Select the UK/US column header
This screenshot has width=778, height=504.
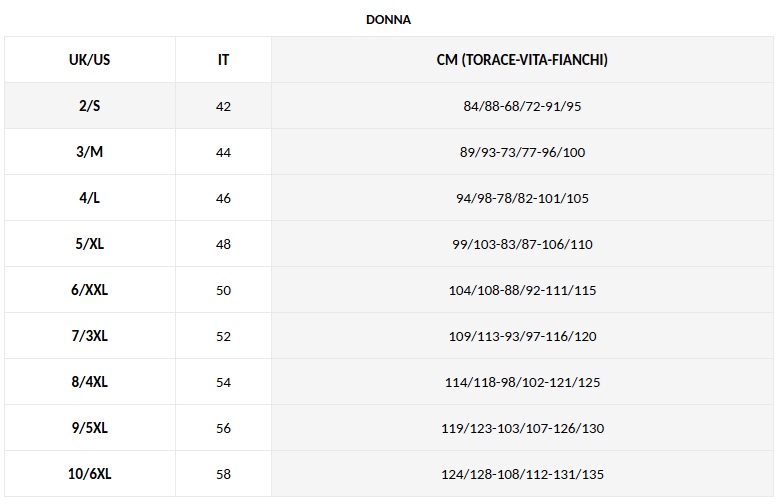90,60
